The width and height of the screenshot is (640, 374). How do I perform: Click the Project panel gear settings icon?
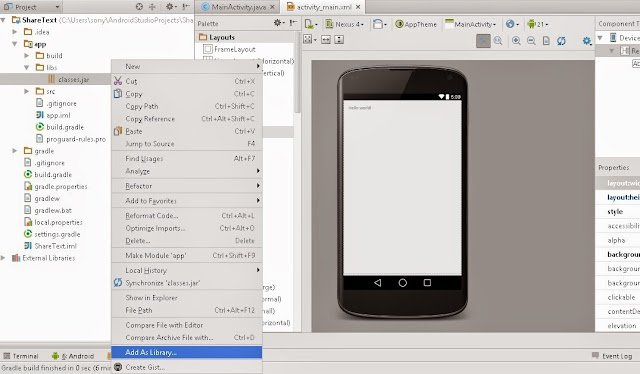coord(170,7)
